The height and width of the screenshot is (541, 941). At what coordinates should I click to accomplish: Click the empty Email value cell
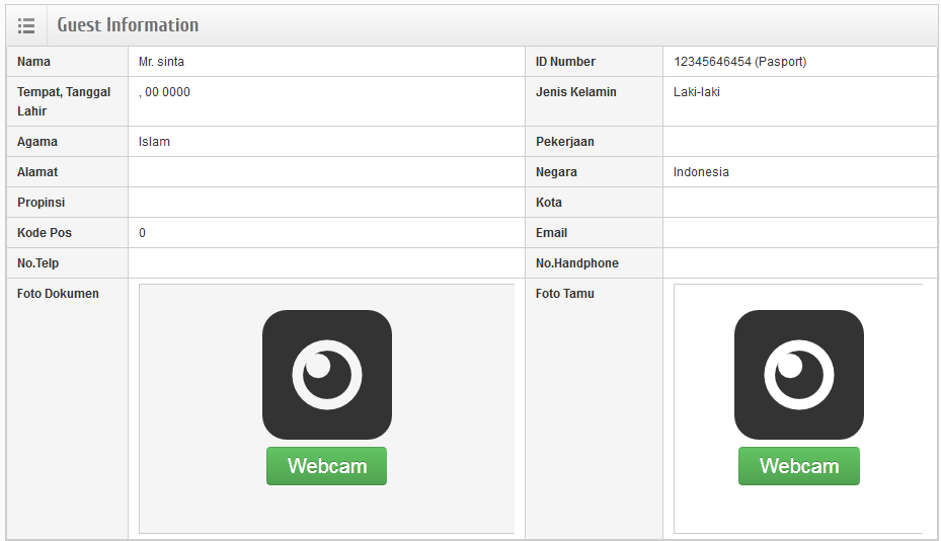pos(799,233)
